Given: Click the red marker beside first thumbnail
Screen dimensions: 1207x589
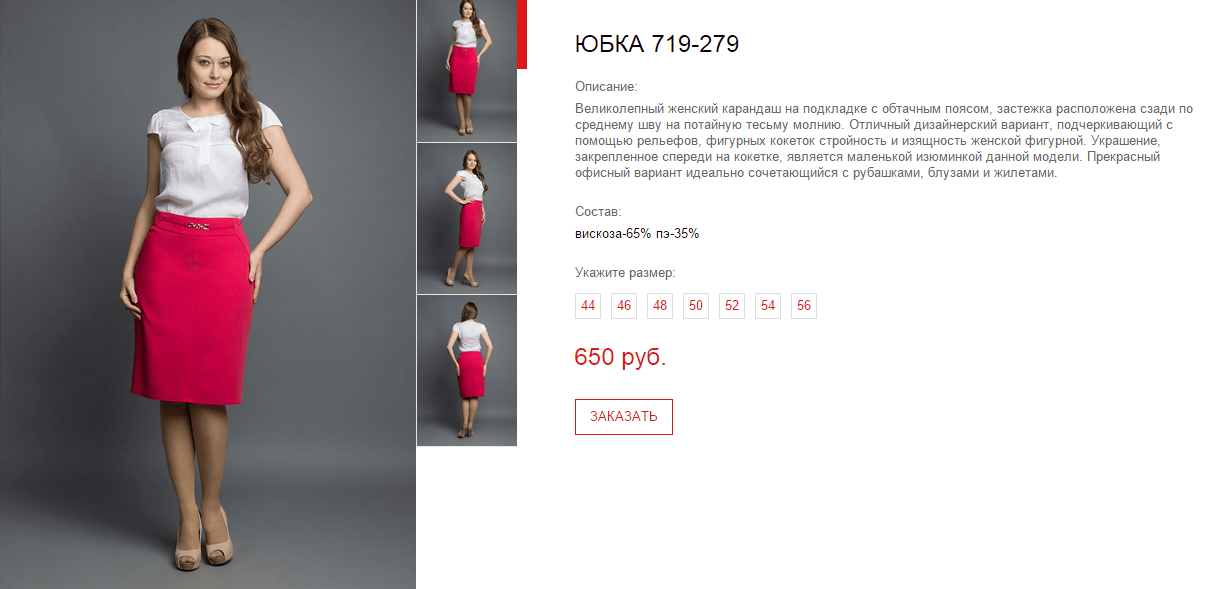Looking at the screenshot, I should (522, 34).
